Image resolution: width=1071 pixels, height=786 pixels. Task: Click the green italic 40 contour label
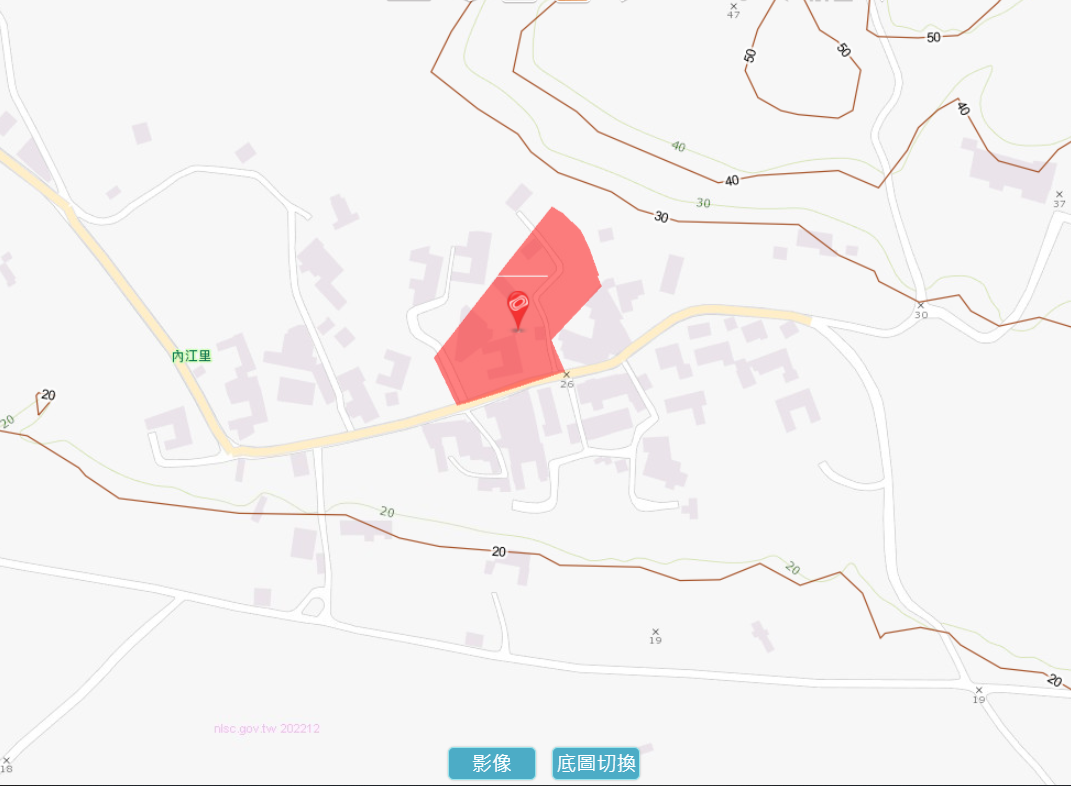click(678, 146)
